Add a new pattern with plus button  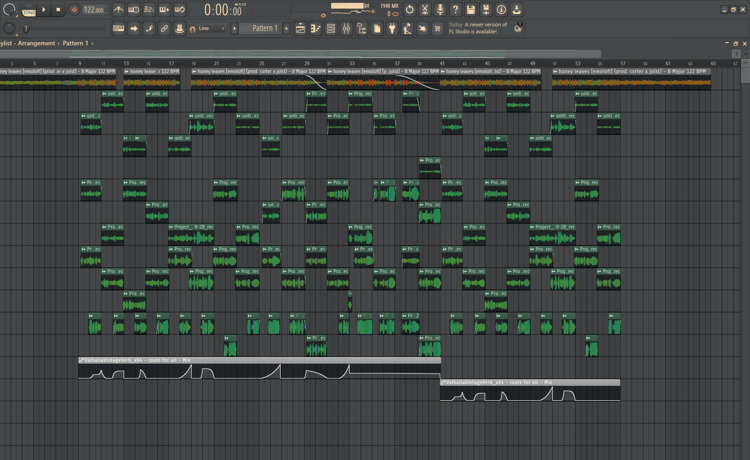(x=286, y=29)
